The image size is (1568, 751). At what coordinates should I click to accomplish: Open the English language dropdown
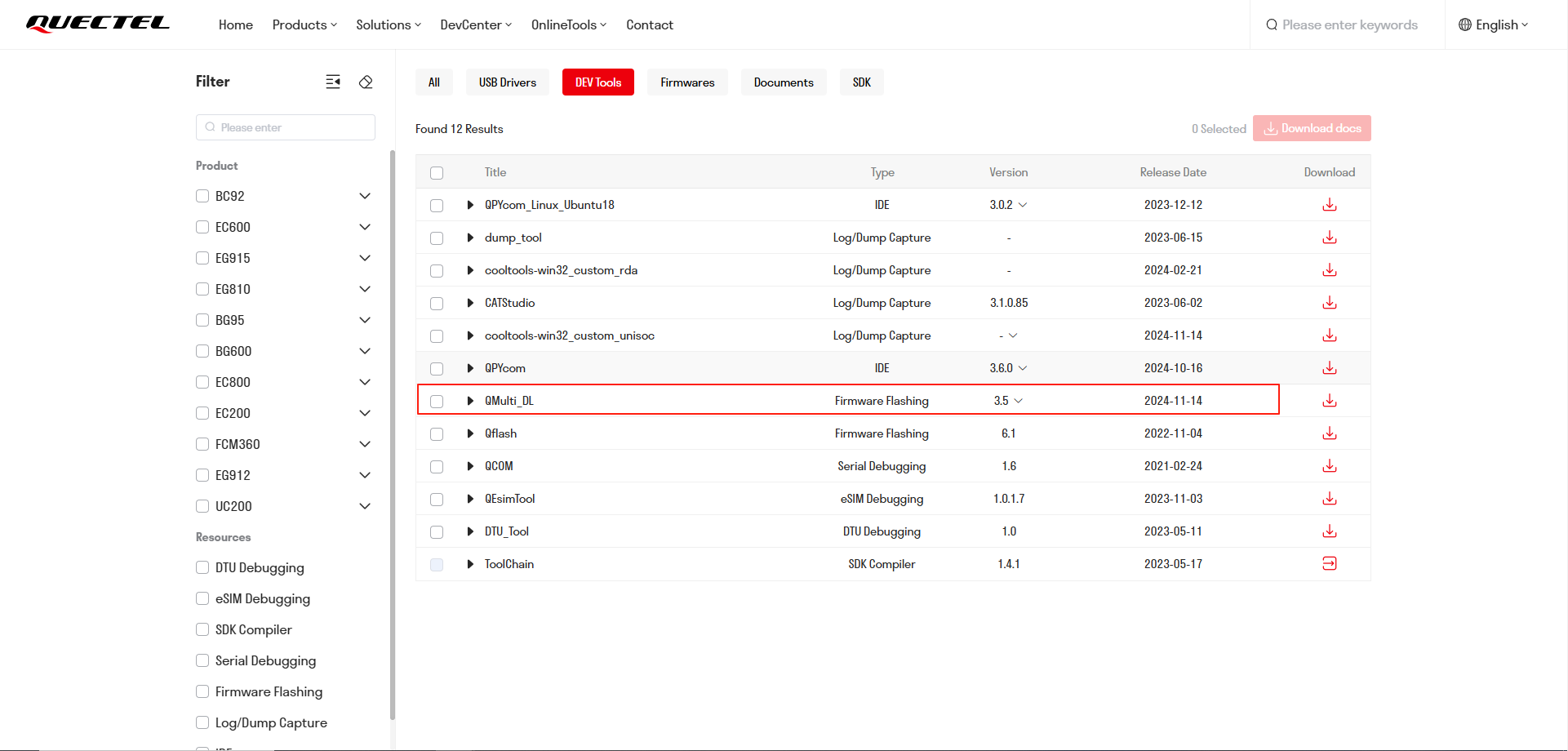coord(1494,25)
